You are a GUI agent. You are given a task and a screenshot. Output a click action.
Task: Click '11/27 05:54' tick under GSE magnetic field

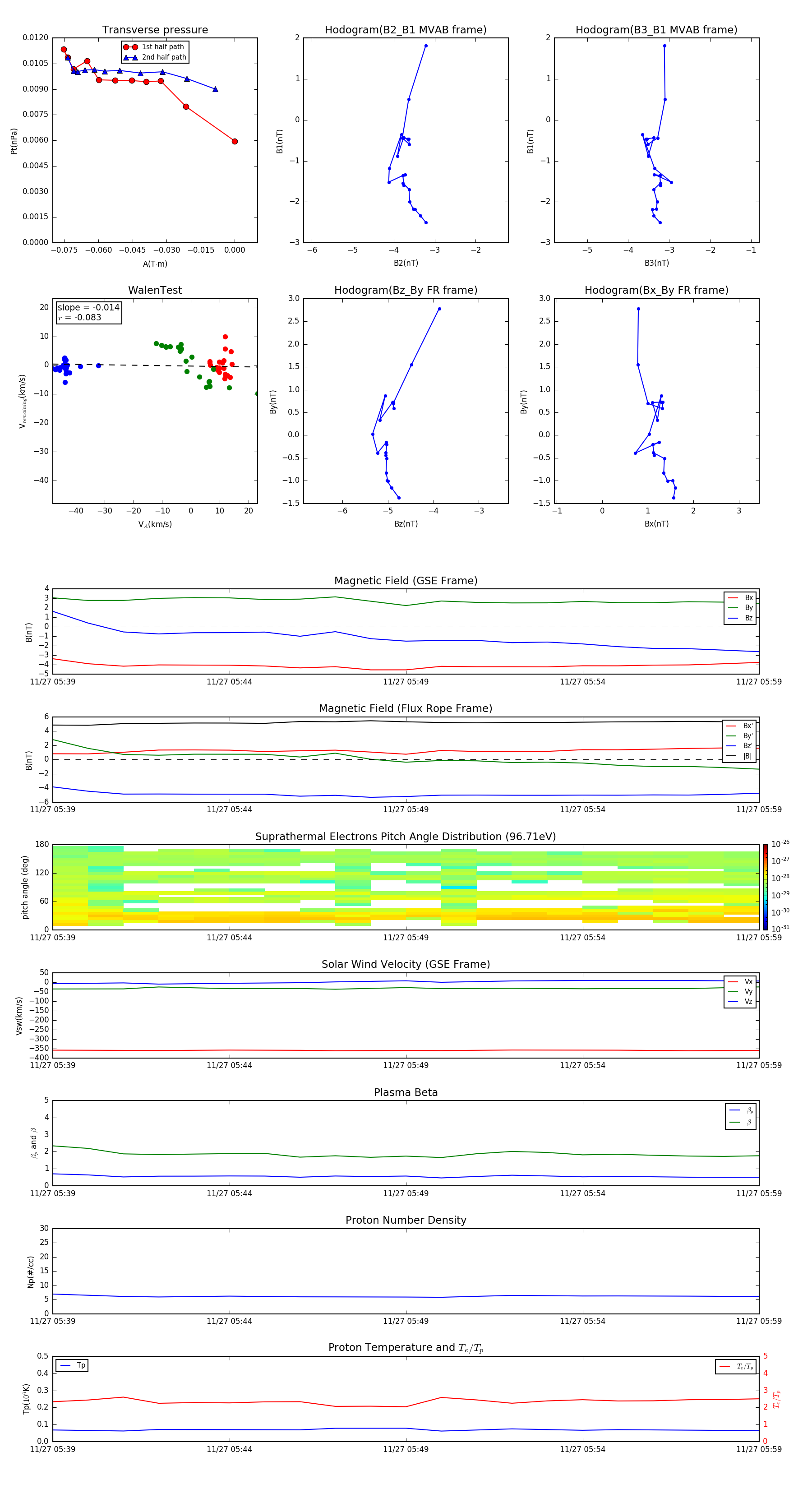pyautogui.click(x=582, y=681)
